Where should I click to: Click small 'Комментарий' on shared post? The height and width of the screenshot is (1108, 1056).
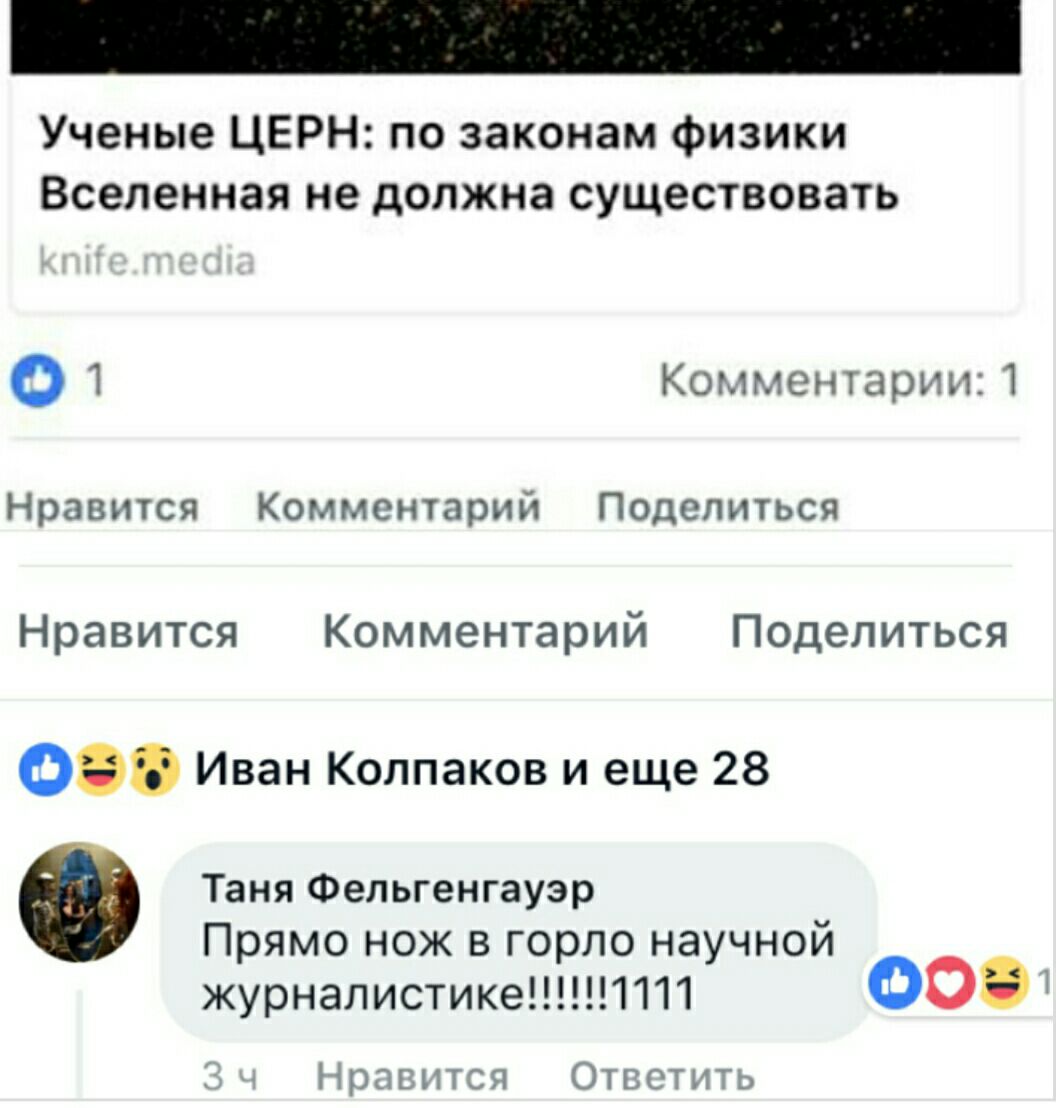[x=398, y=507]
